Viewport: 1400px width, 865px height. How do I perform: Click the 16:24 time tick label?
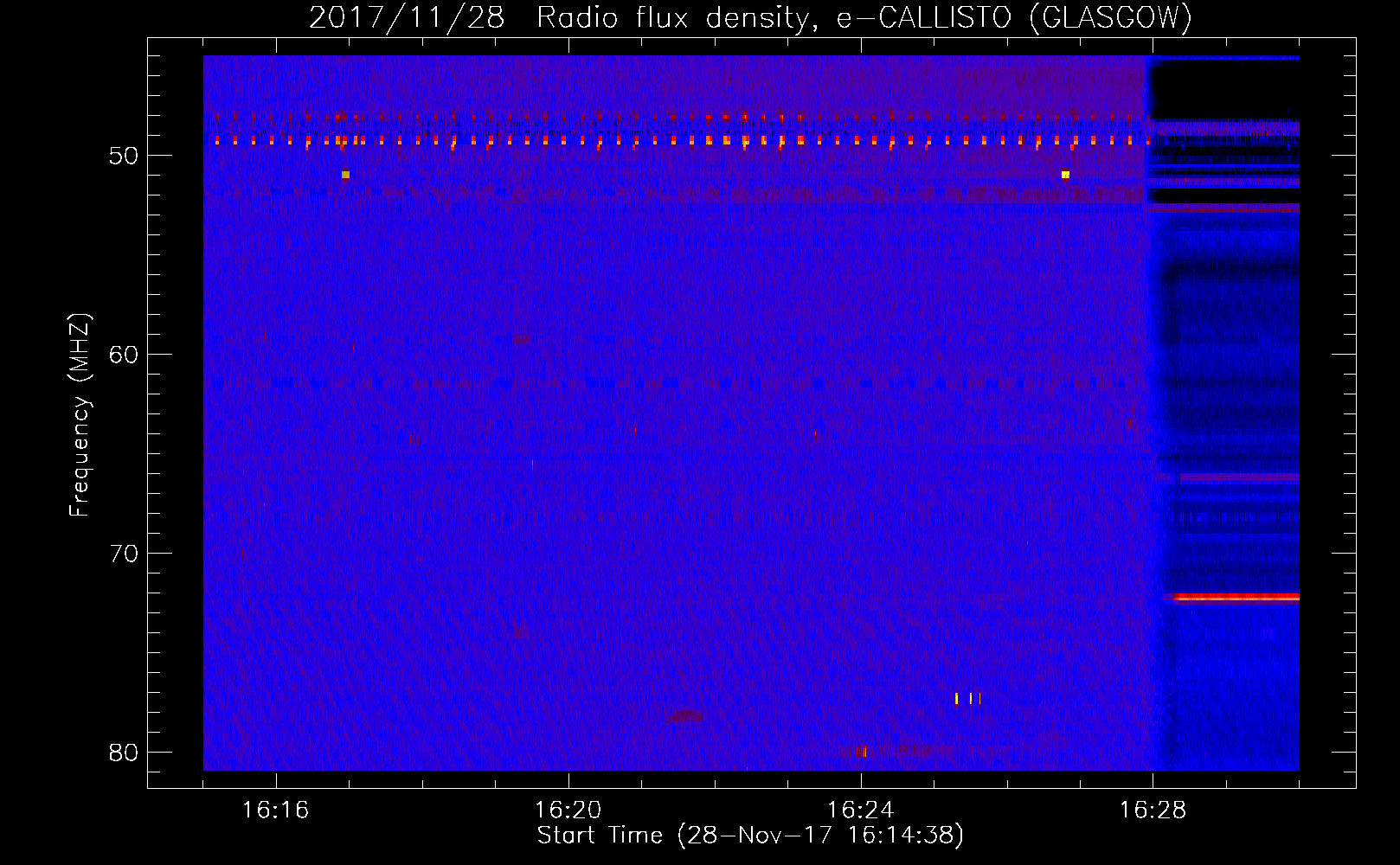(861, 811)
